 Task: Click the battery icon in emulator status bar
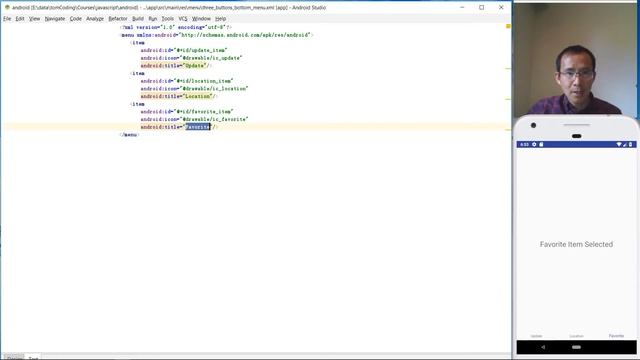coord(631,144)
